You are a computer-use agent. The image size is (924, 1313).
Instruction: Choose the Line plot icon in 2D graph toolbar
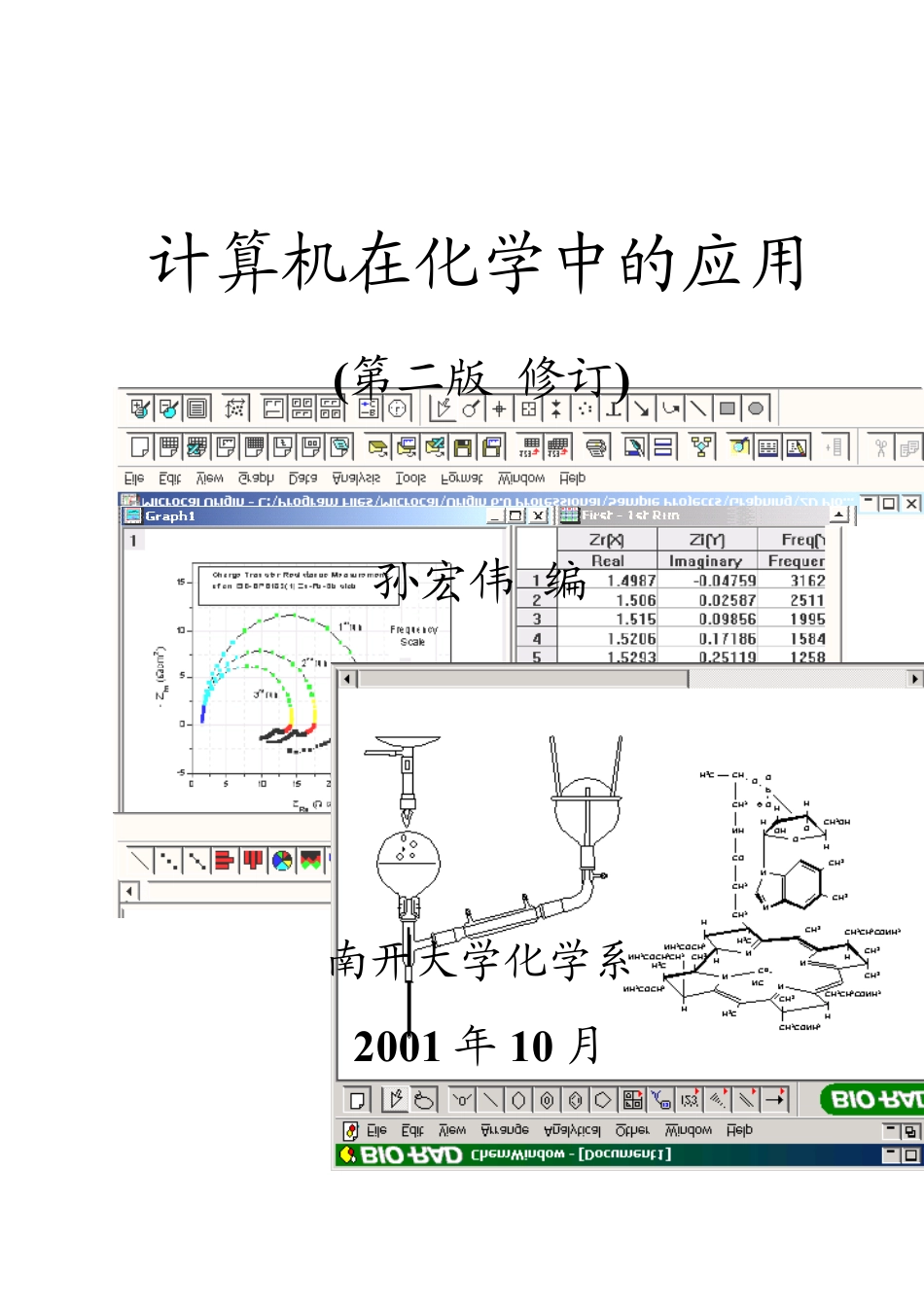coord(140,860)
